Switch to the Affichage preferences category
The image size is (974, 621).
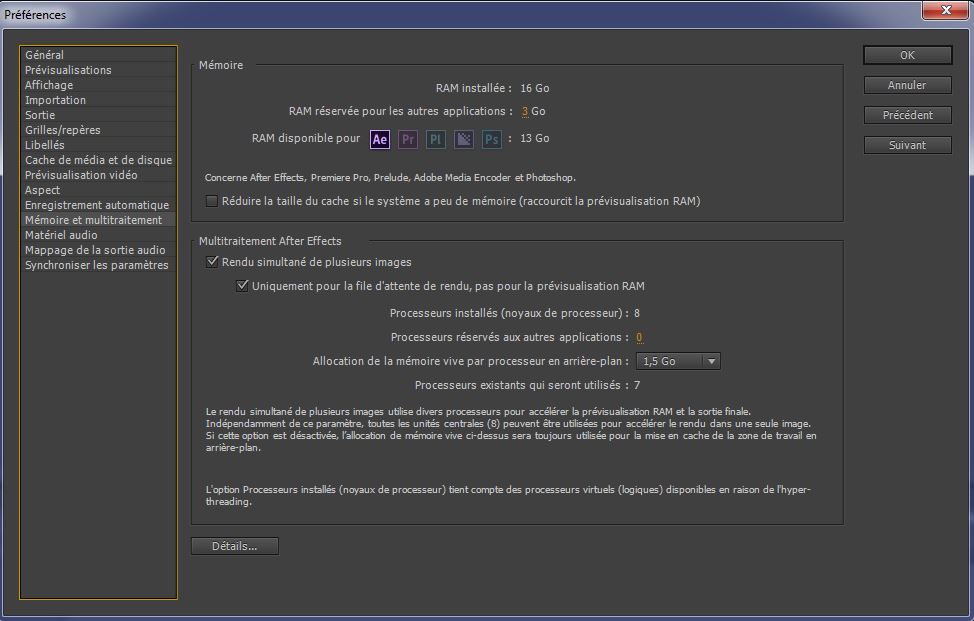[98, 84]
